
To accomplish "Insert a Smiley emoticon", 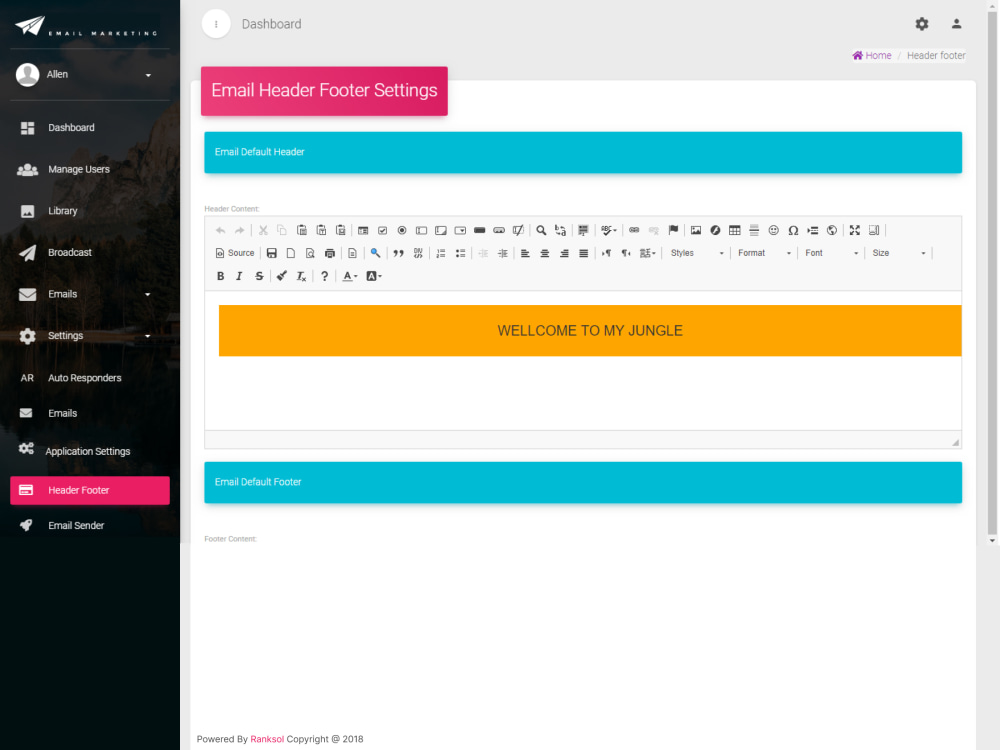I will coord(774,230).
